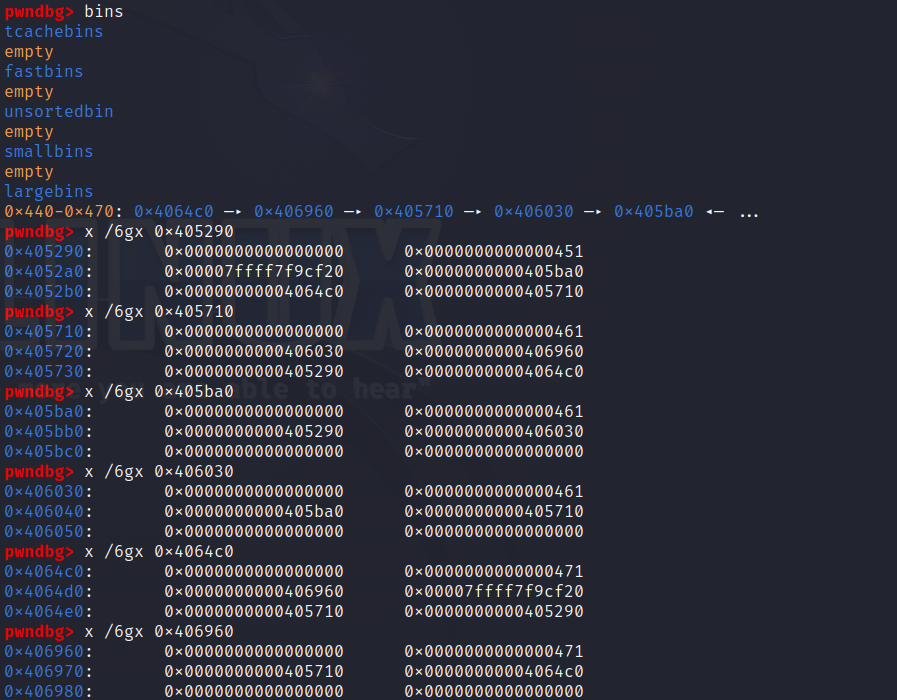This screenshot has width=897, height=700.
Task: Click the unsortedbin heading
Action: (58, 111)
